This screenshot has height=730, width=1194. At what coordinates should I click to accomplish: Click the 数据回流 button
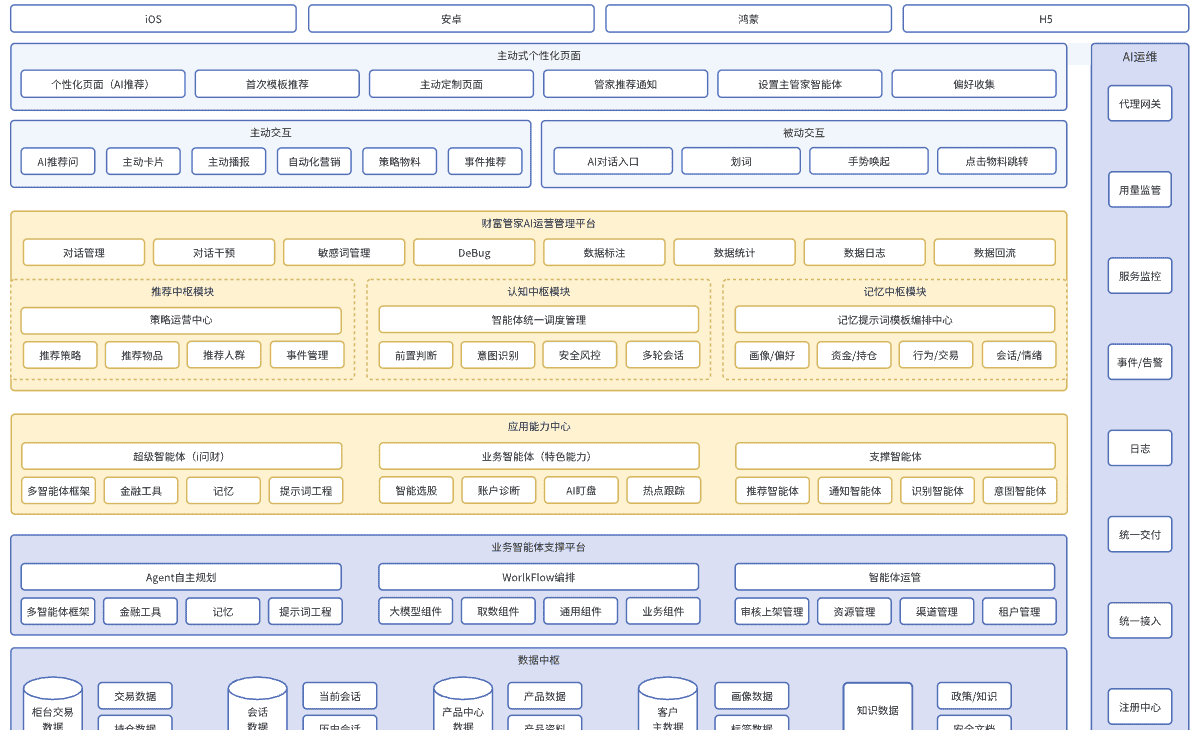click(x=993, y=252)
